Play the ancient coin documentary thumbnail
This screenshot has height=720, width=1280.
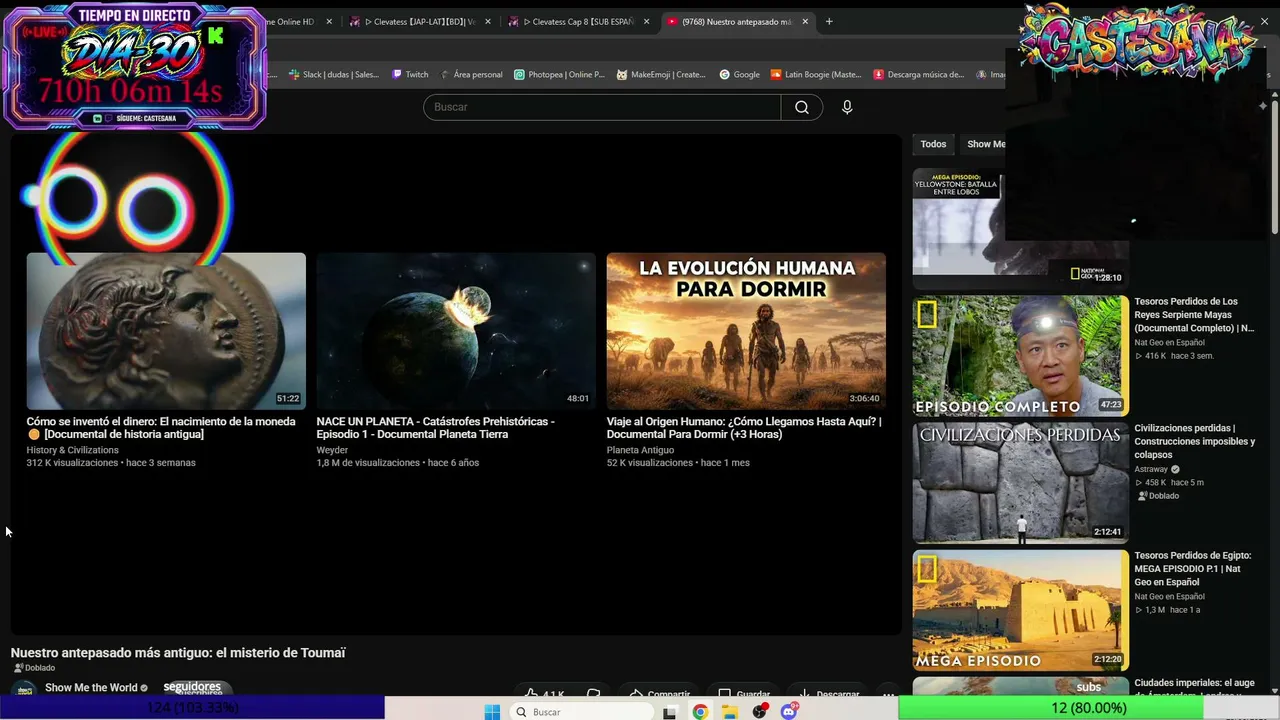[166, 331]
